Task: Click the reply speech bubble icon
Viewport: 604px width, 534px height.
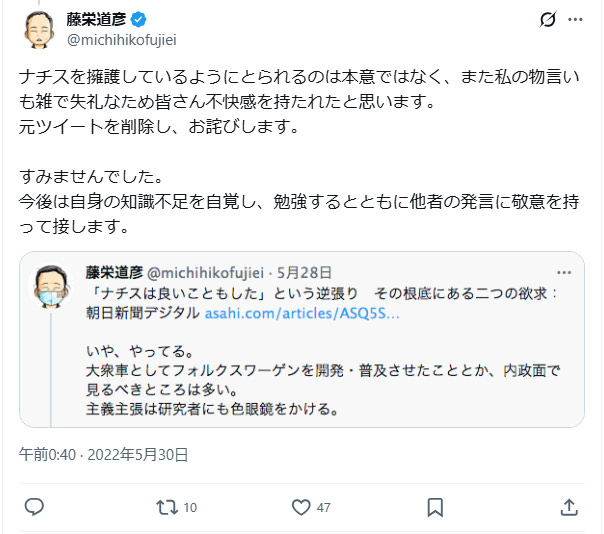Action: (34, 507)
